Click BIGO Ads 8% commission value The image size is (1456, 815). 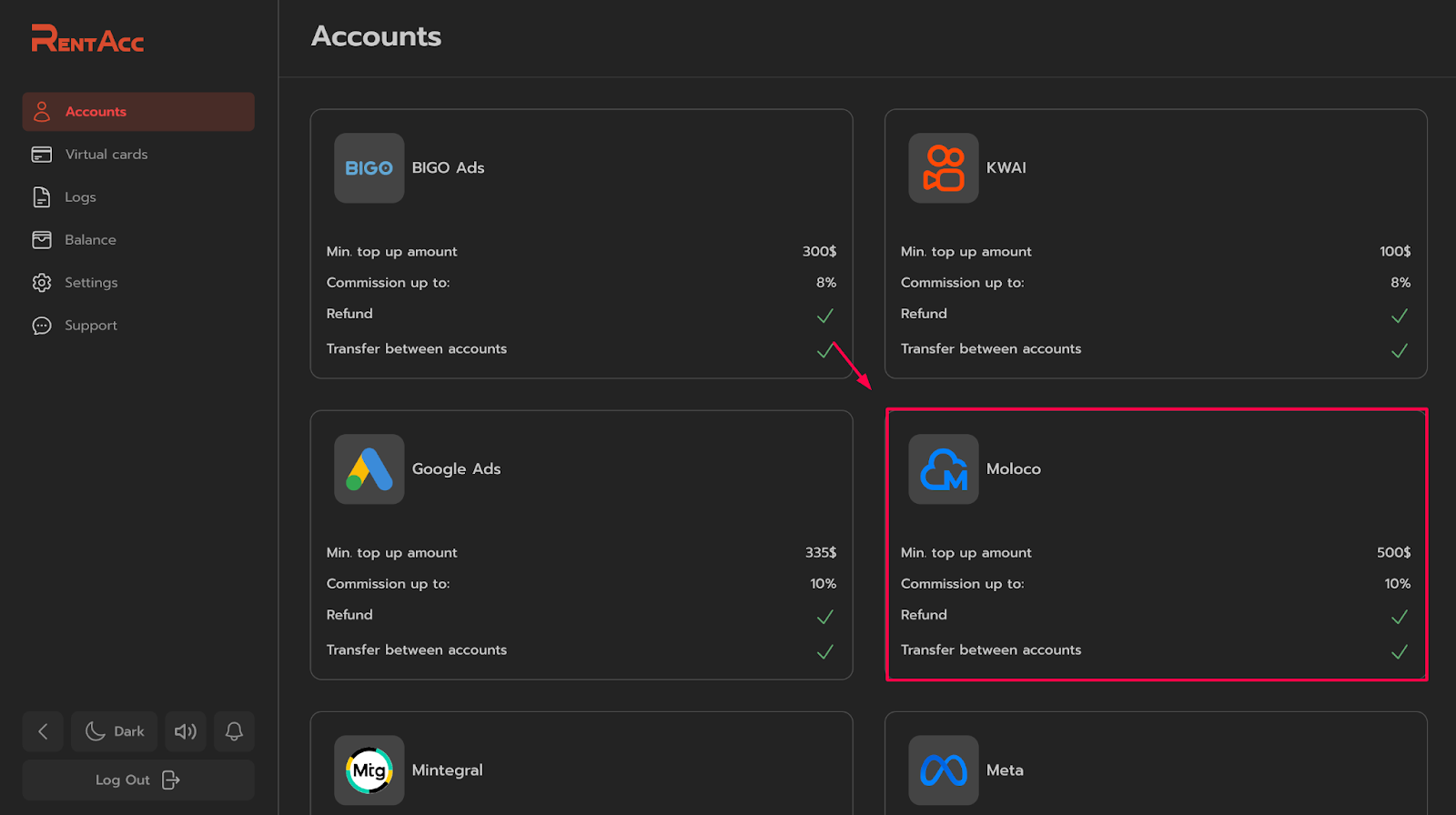tap(826, 283)
